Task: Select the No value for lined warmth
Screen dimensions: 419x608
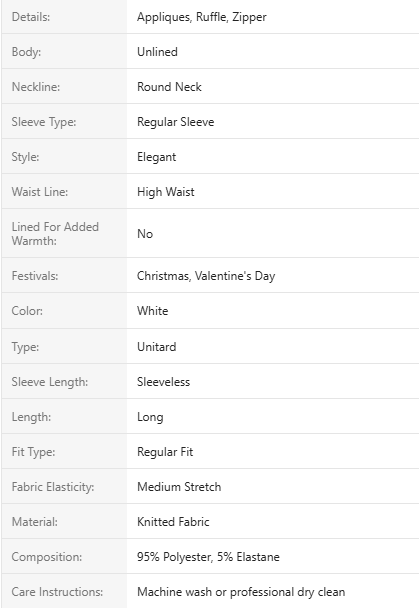Action: 145,234
